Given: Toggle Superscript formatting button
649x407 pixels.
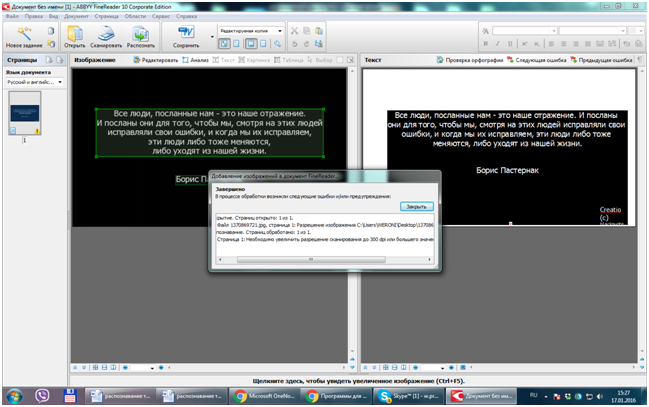Looking at the screenshot, I should [x=524, y=43].
